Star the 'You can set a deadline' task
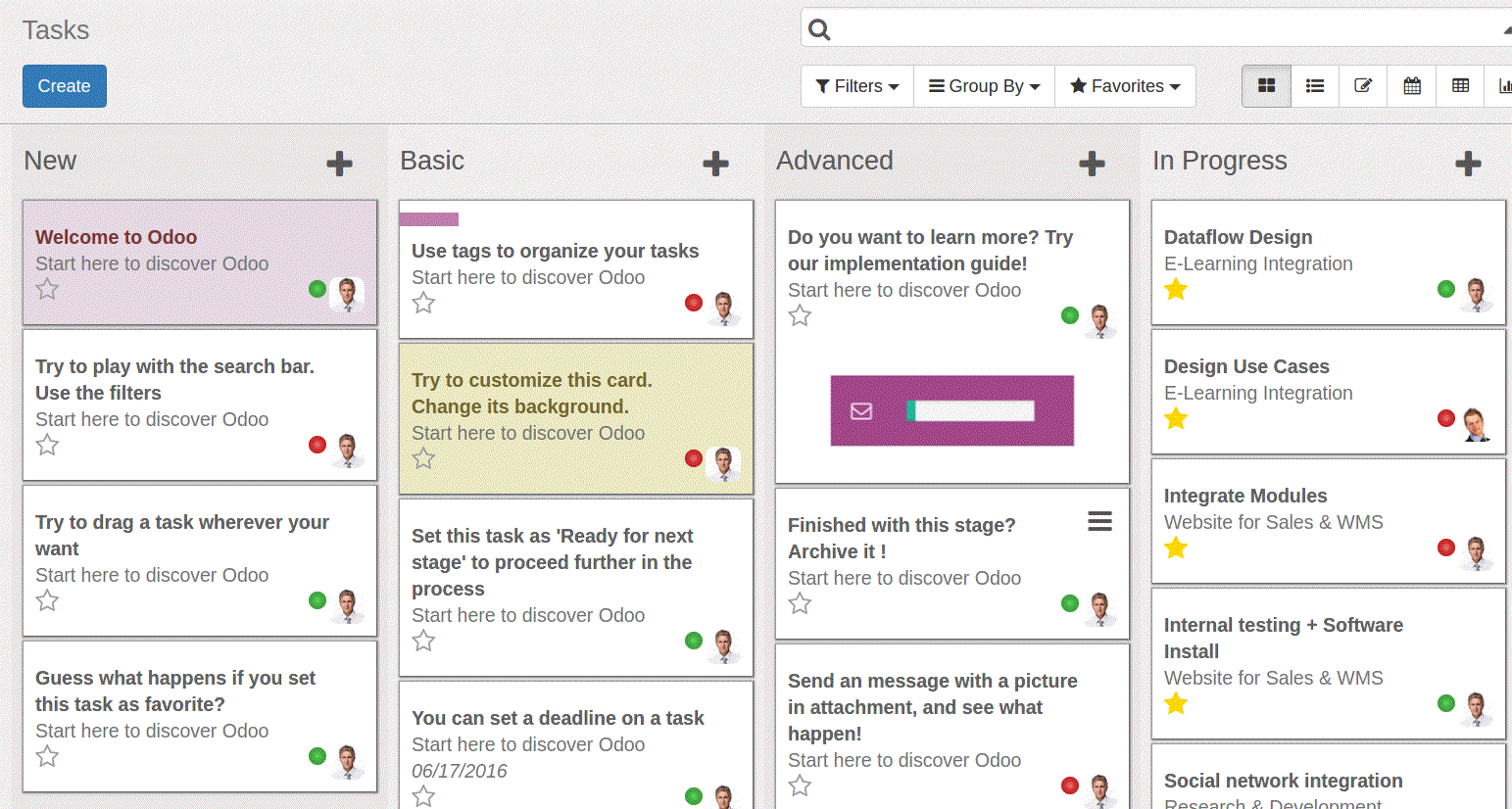The image size is (1512, 809). pos(423,796)
